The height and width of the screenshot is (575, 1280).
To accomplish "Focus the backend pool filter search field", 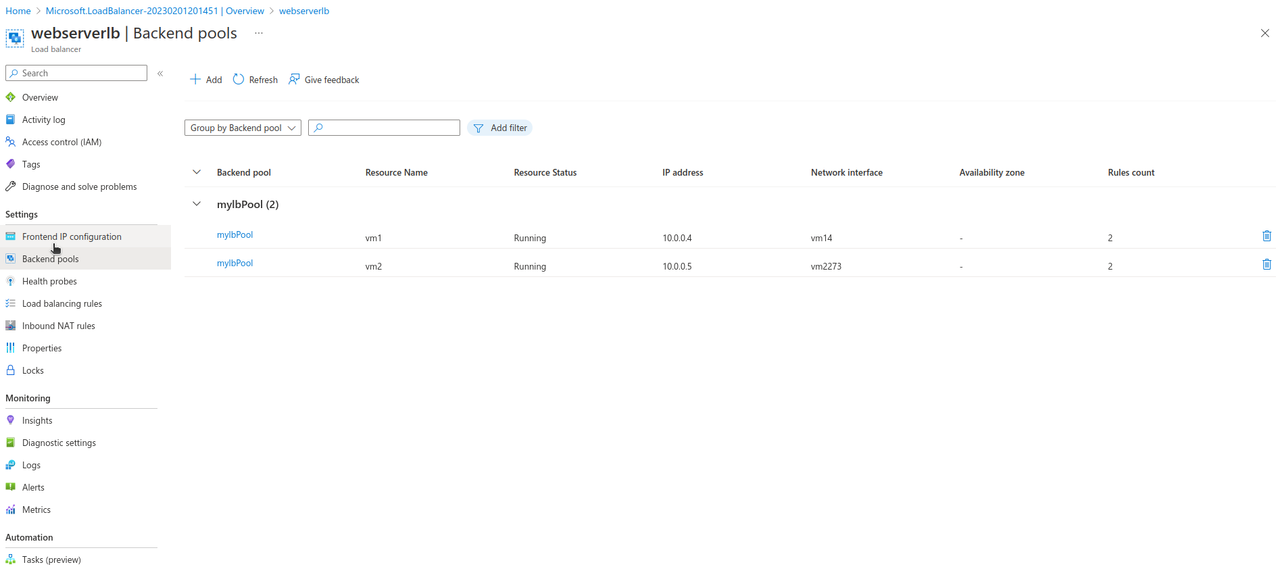I will [x=384, y=128].
